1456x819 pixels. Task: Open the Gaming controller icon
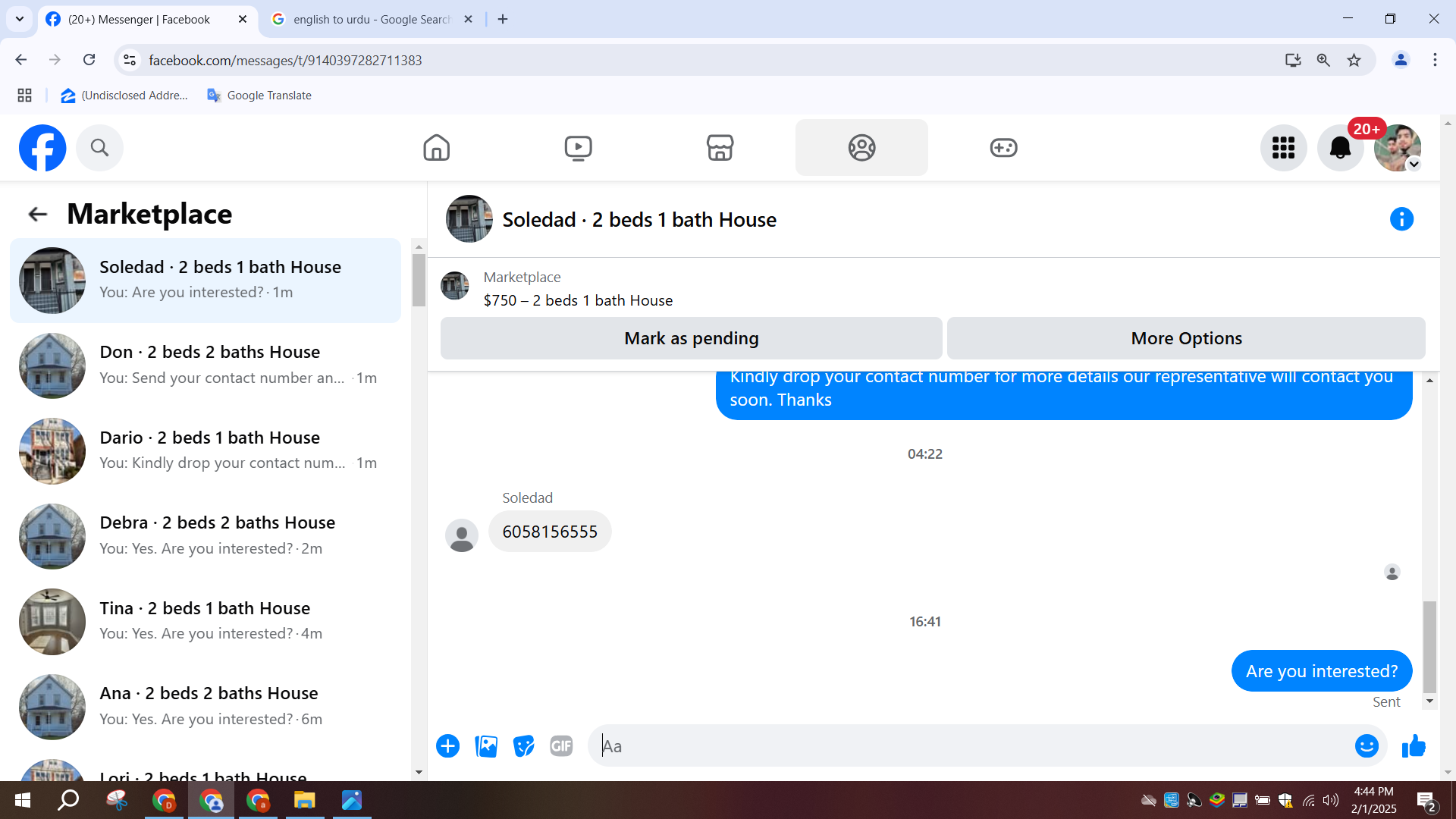1003,147
